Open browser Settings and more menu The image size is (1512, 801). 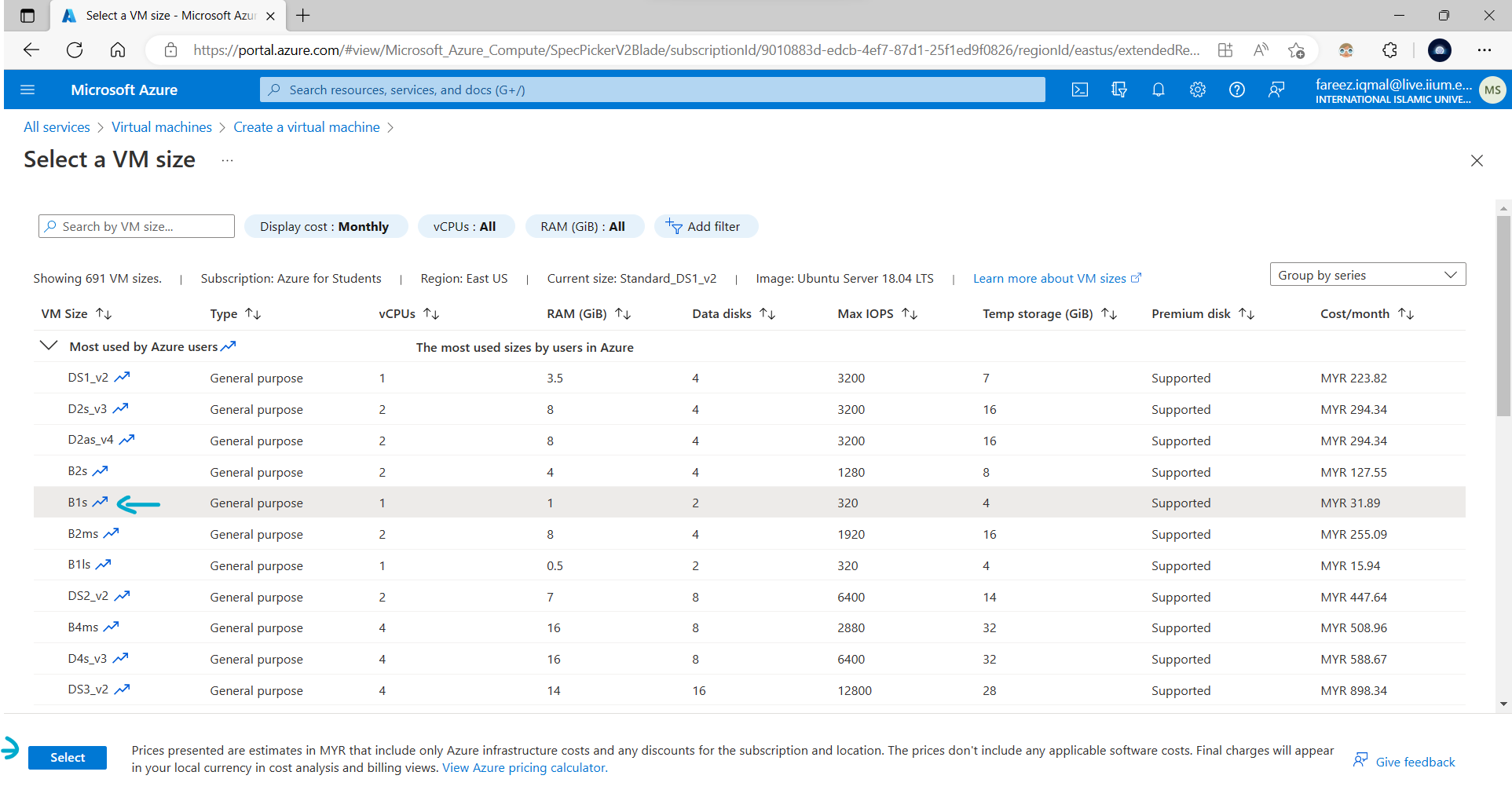[1484, 50]
